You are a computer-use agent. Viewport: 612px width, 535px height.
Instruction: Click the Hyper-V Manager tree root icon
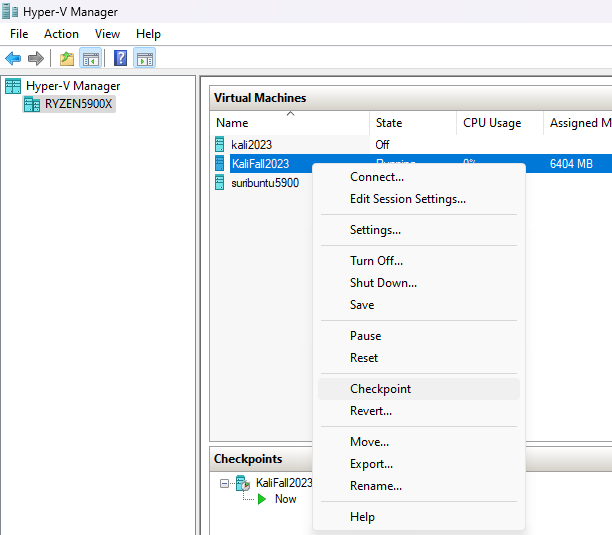click(x=13, y=86)
